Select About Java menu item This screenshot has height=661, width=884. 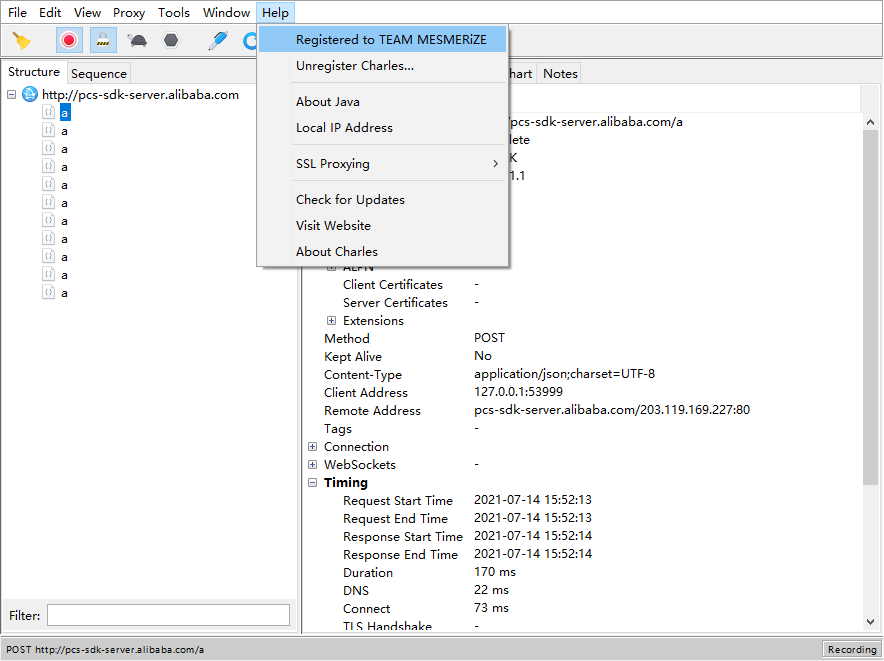click(383, 102)
